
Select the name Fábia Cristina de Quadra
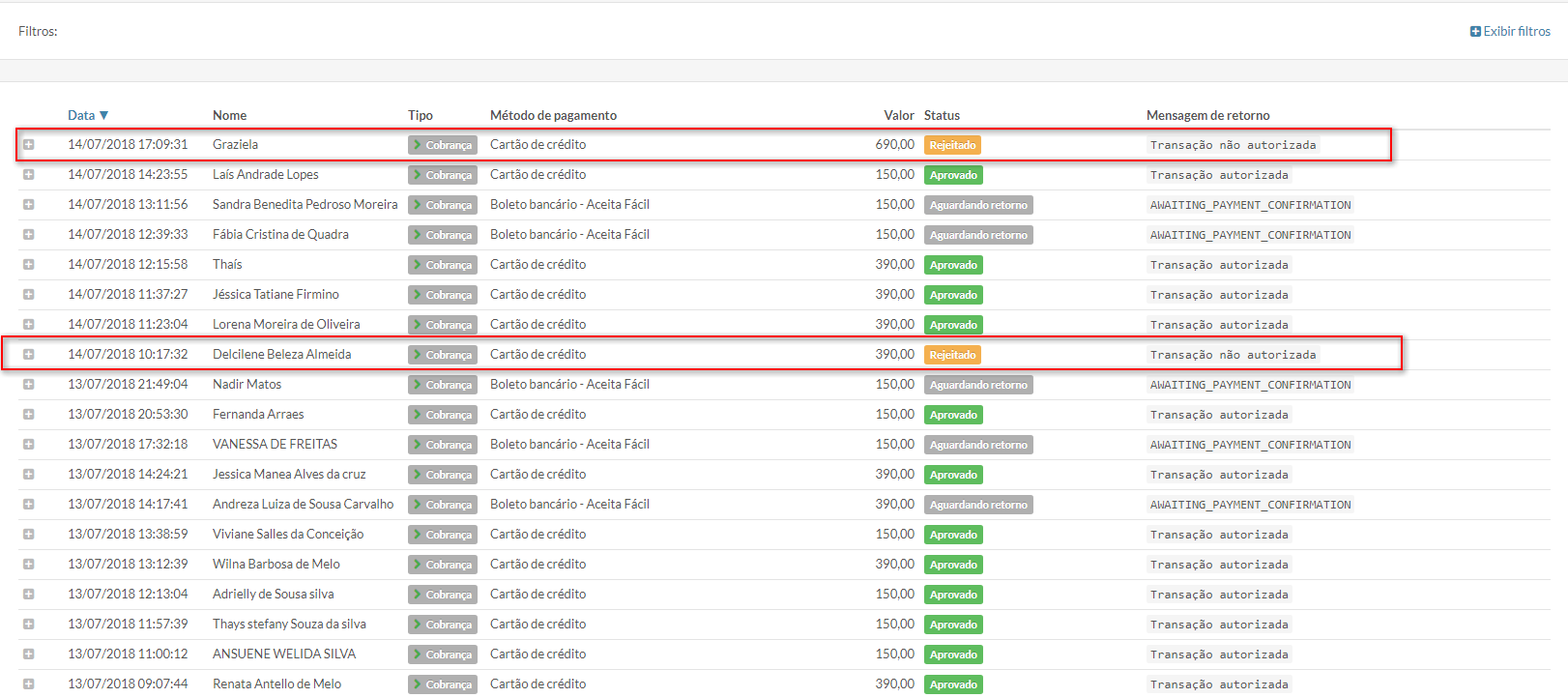(280, 235)
